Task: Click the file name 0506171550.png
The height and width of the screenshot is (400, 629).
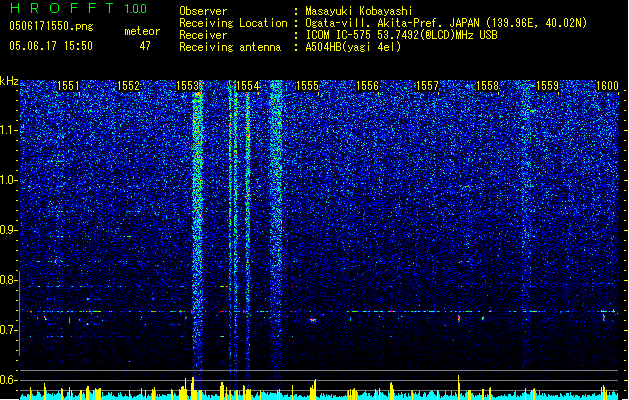Action: click(51, 27)
